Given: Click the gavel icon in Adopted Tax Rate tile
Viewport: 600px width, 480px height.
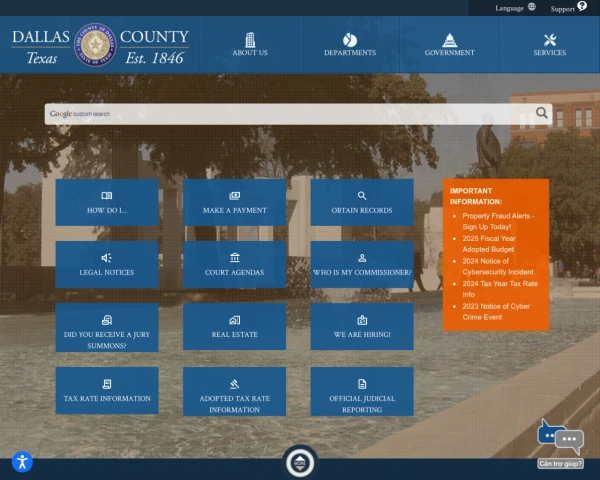Looking at the screenshot, I should point(235,384).
